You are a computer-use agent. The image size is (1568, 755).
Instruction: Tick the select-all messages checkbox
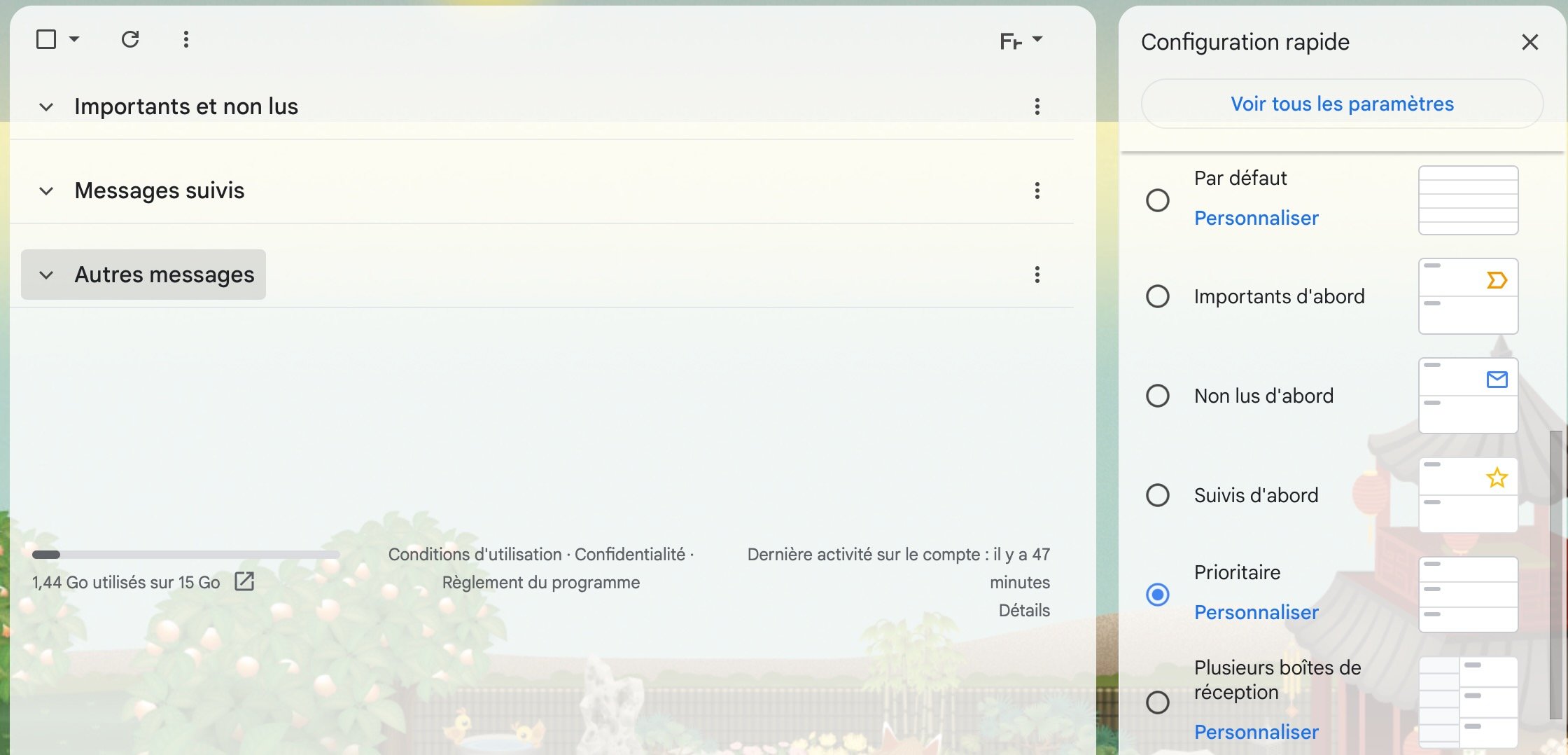[x=46, y=39]
